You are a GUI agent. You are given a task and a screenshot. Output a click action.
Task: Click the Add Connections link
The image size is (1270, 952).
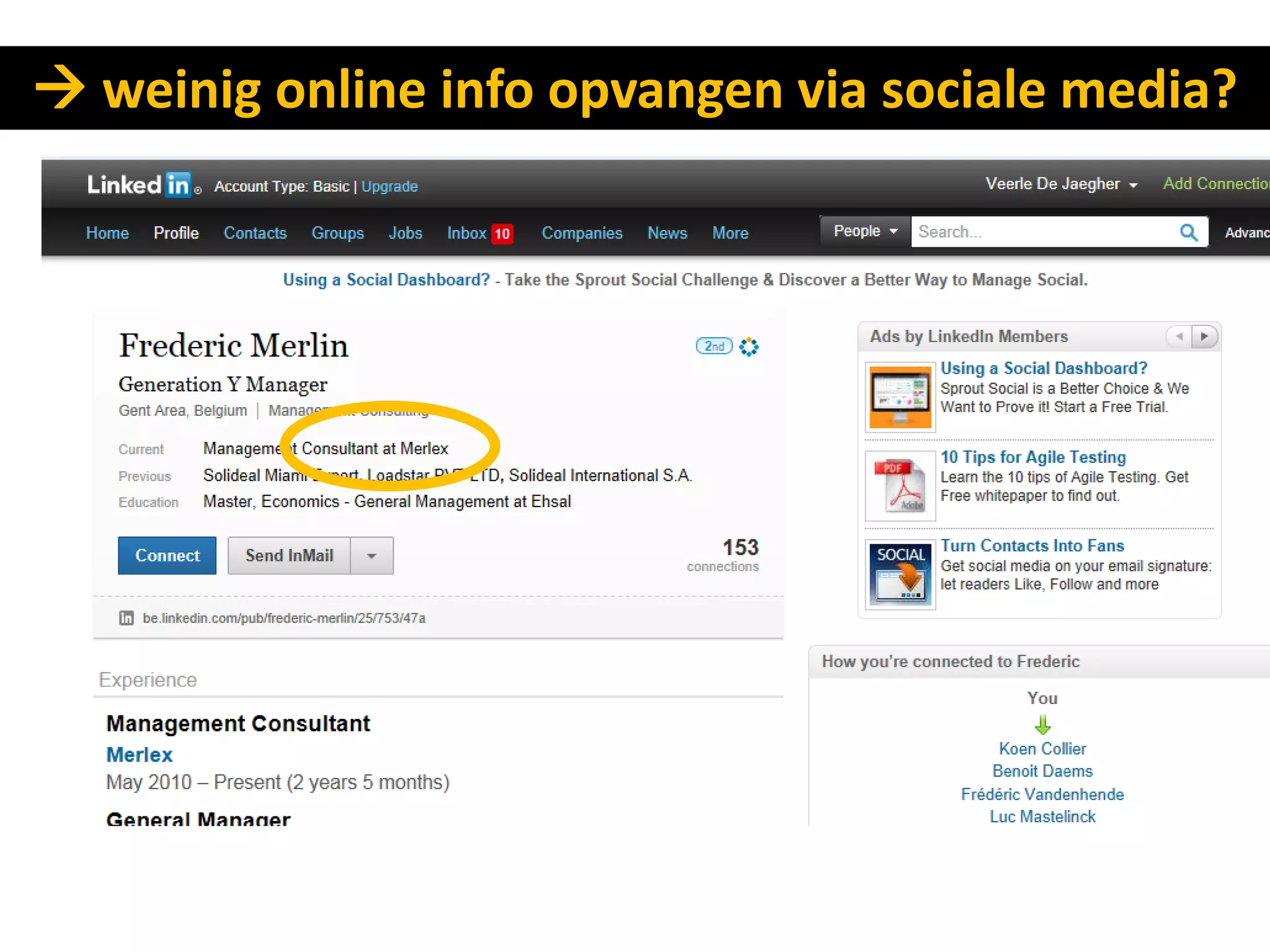click(1216, 183)
